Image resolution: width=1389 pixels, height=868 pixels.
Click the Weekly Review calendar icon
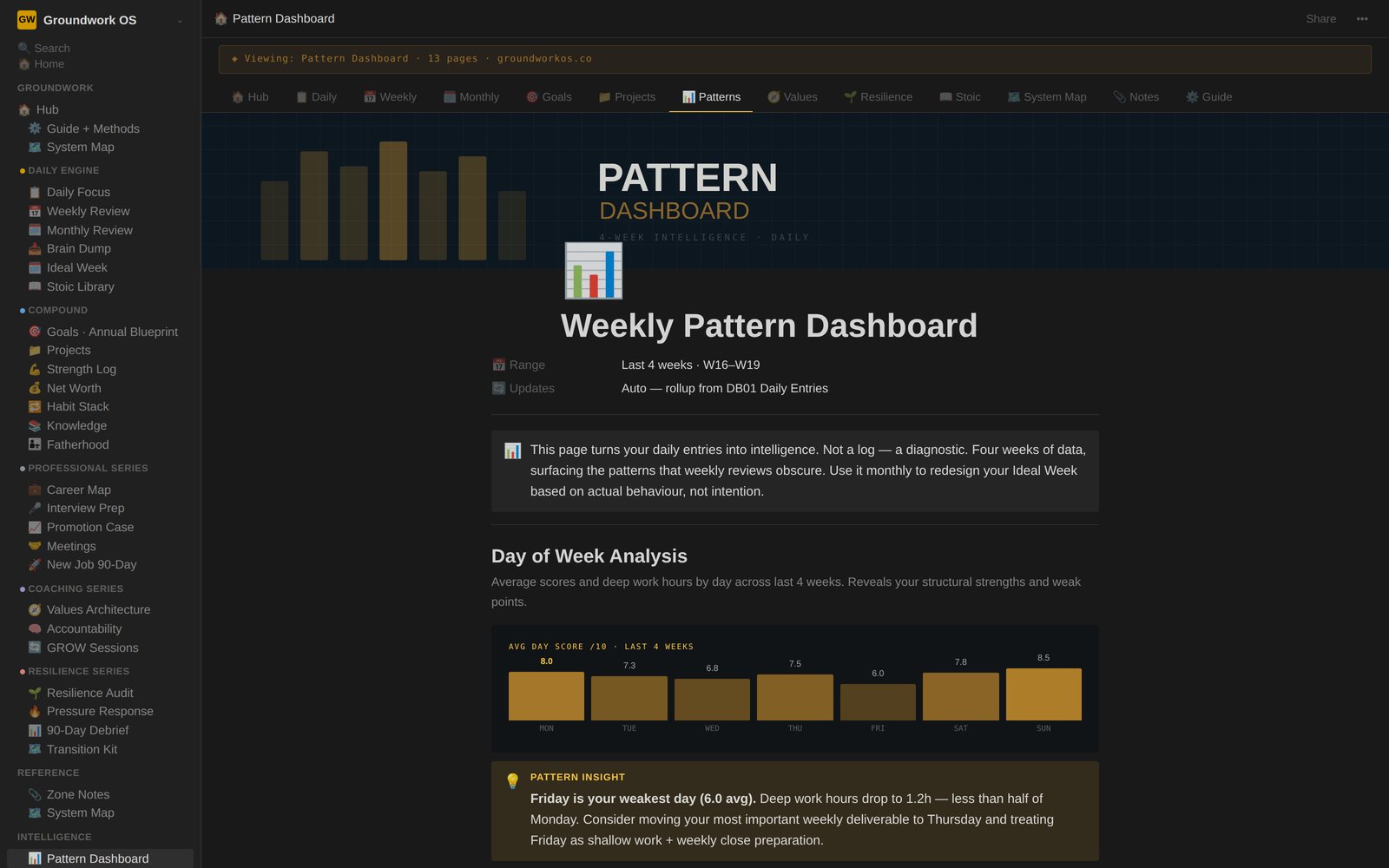click(x=35, y=211)
